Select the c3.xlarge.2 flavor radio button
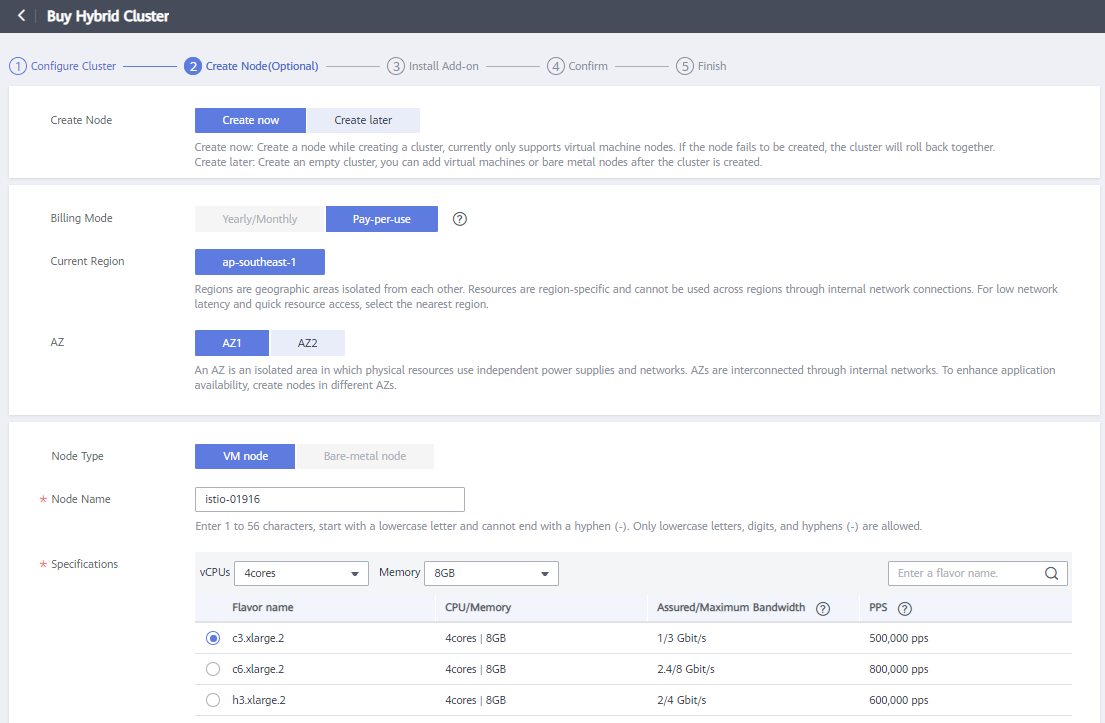Viewport: 1105px width, 723px height. tap(212, 638)
